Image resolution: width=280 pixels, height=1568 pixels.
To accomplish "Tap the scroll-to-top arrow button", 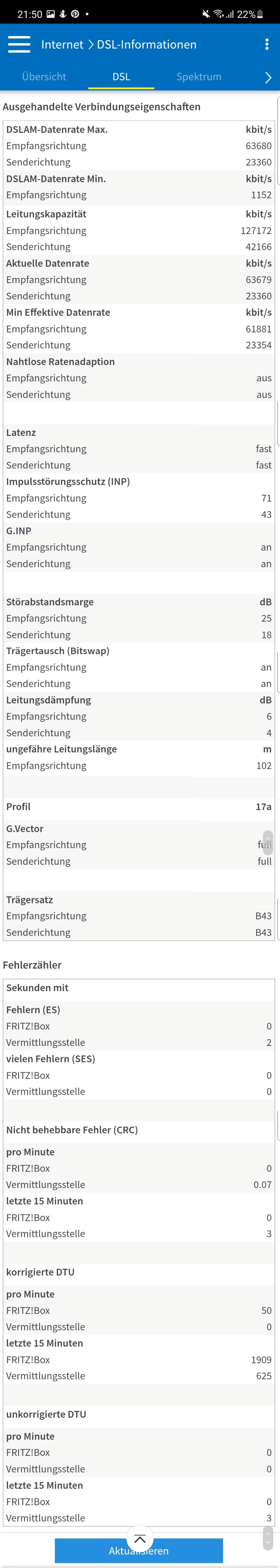I will point(139,1539).
